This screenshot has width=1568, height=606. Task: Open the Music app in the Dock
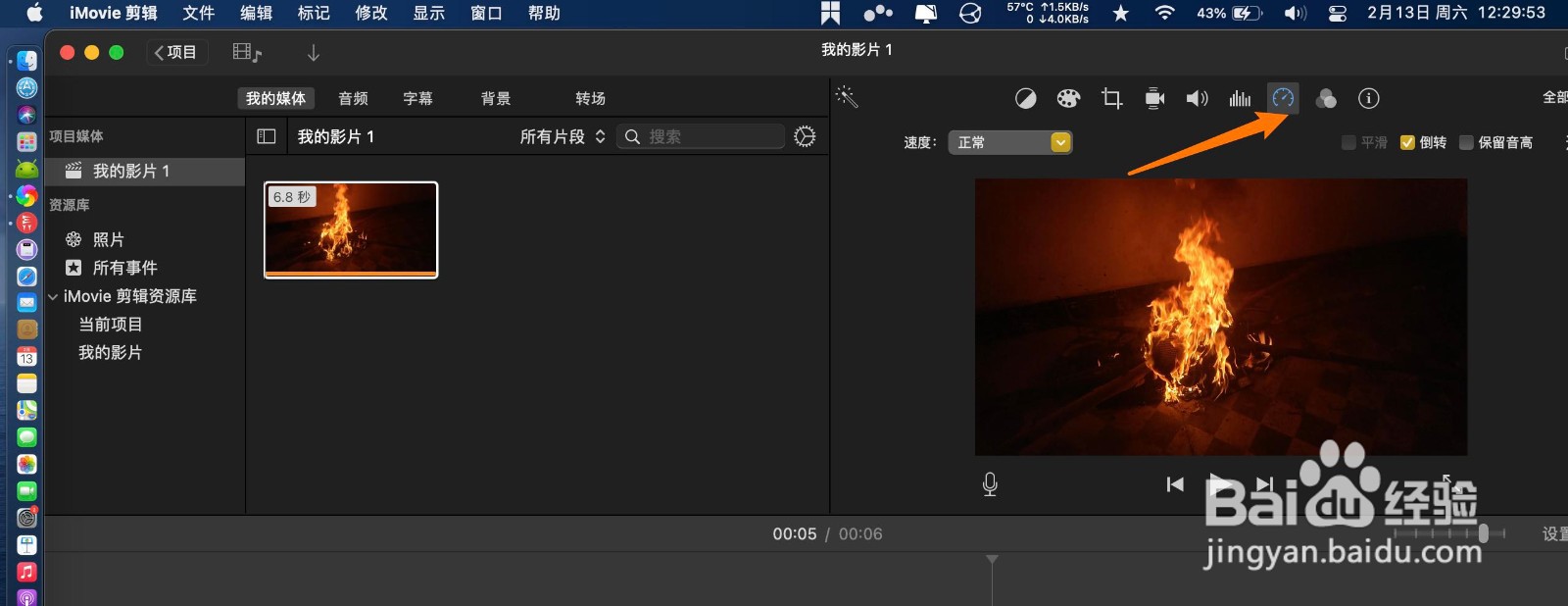pyautogui.click(x=27, y=572)
